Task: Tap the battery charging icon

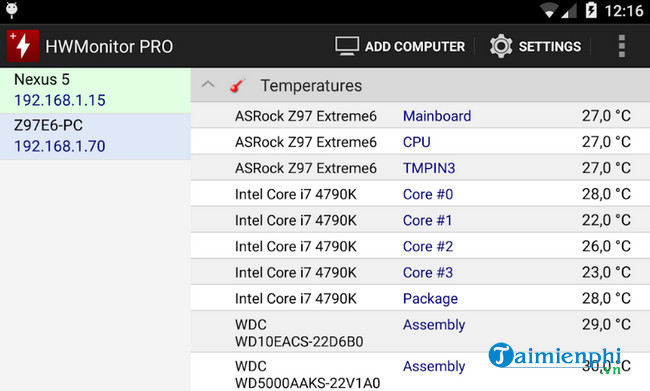Action: pyautogui.click(x=591, y=10)
